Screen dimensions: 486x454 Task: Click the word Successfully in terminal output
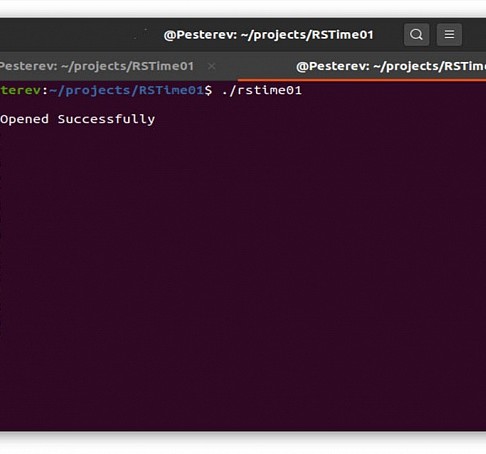click(106, 119)
